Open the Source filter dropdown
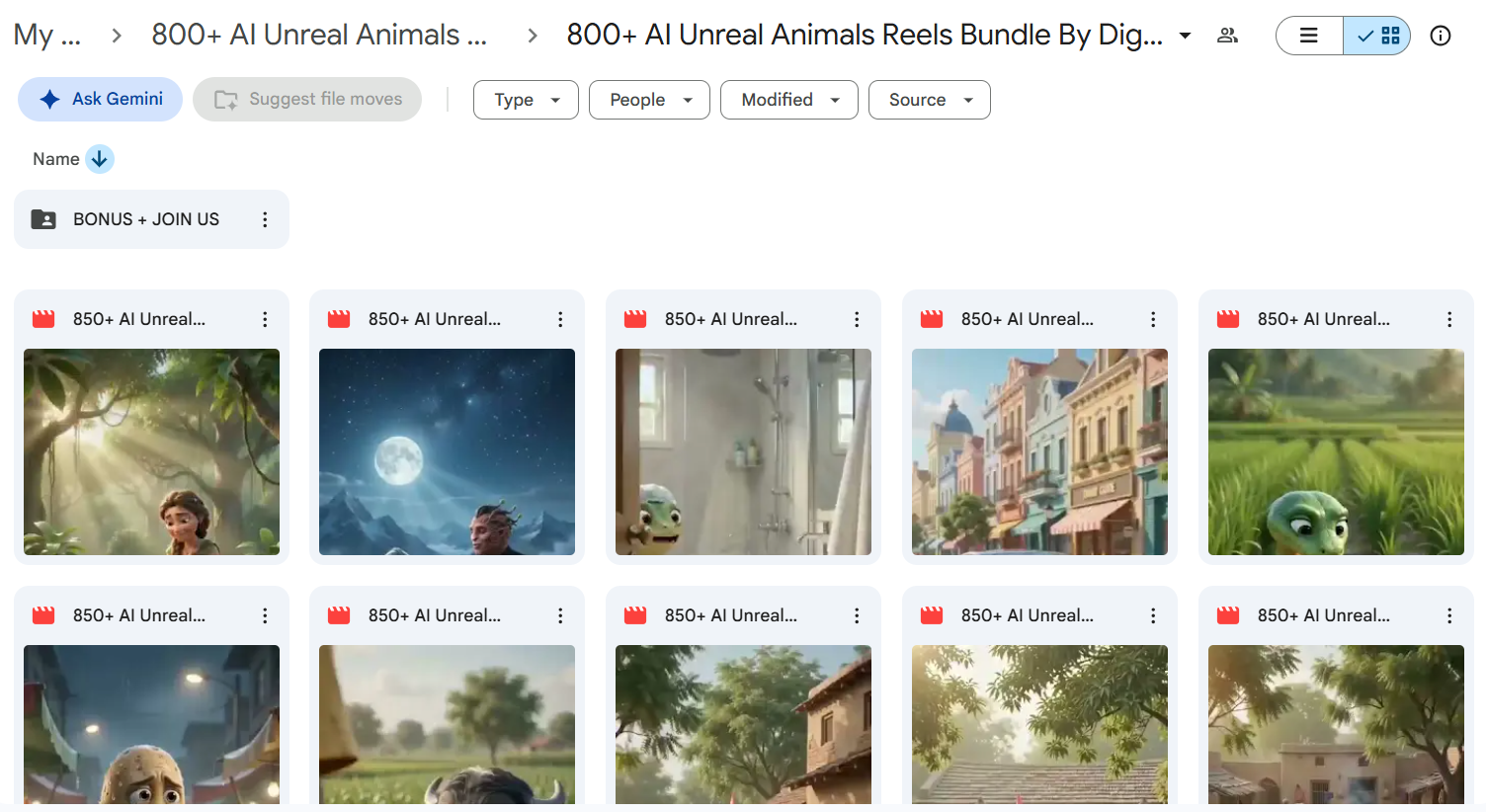 tap(930, 100)
